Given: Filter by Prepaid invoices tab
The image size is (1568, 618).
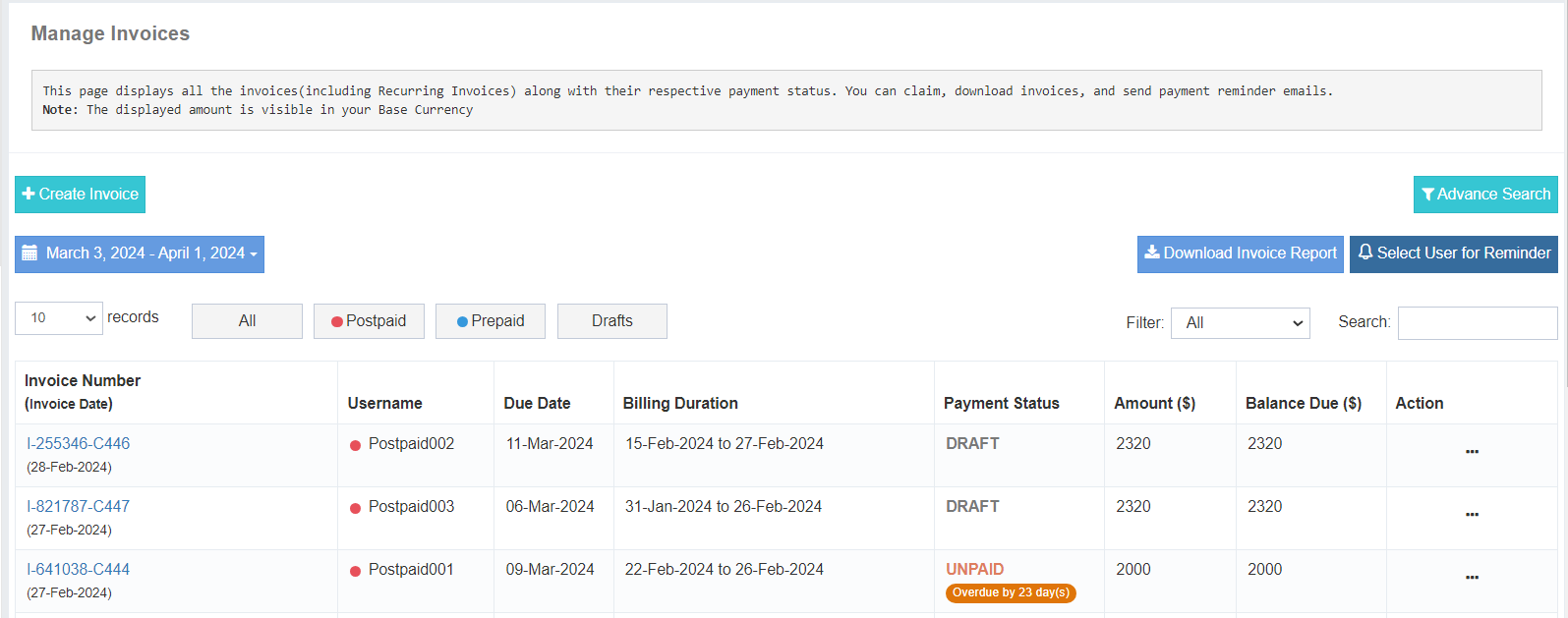Looking at the screenshot, I should pyautogui.click(x=491, y=321).
